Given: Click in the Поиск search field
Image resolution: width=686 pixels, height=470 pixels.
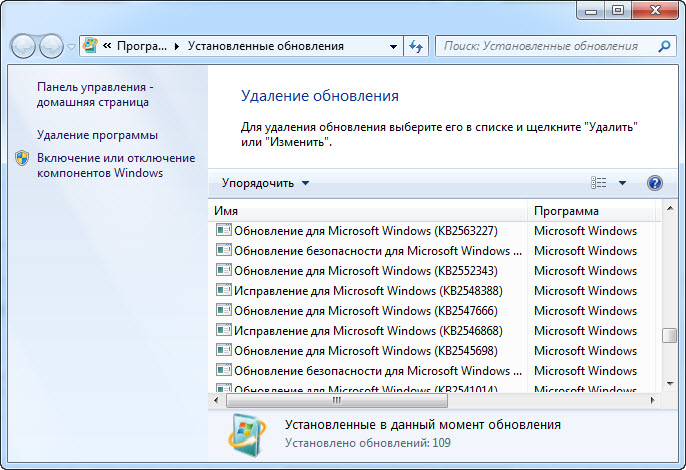Looking at the screenshot, I should (x=545, y=46).
